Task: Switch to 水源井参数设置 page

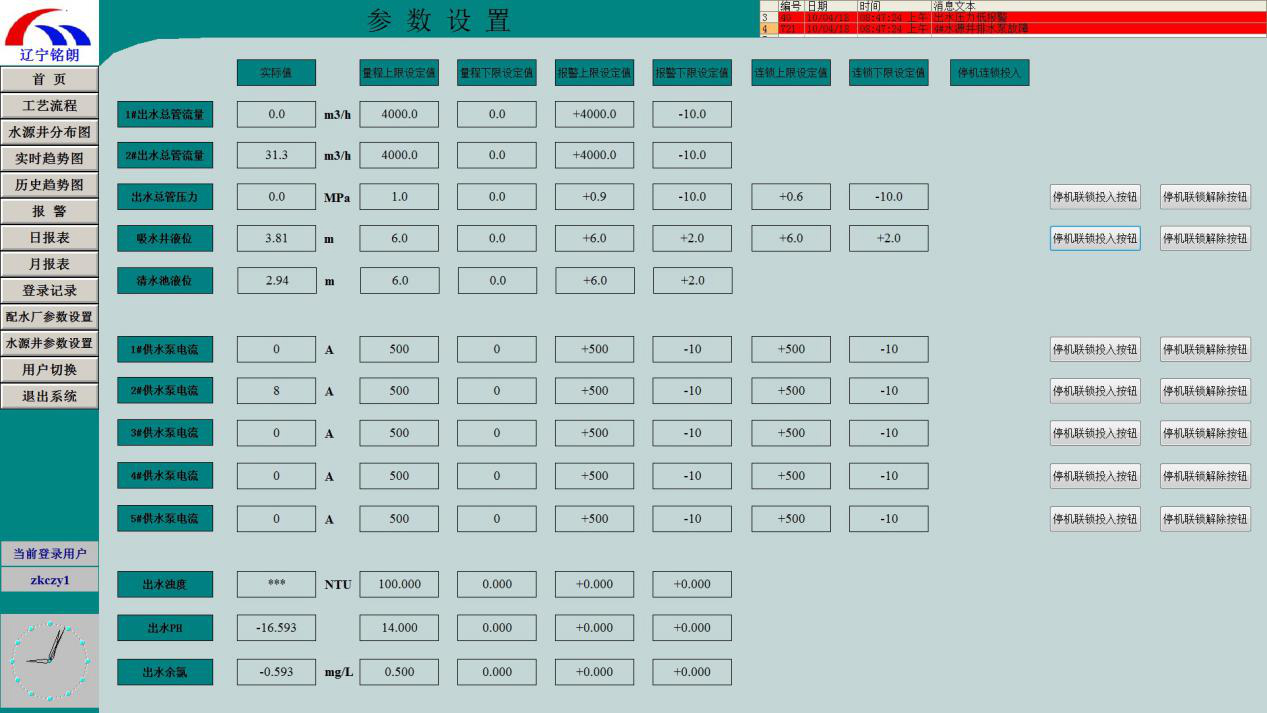Action: (49, 343)
